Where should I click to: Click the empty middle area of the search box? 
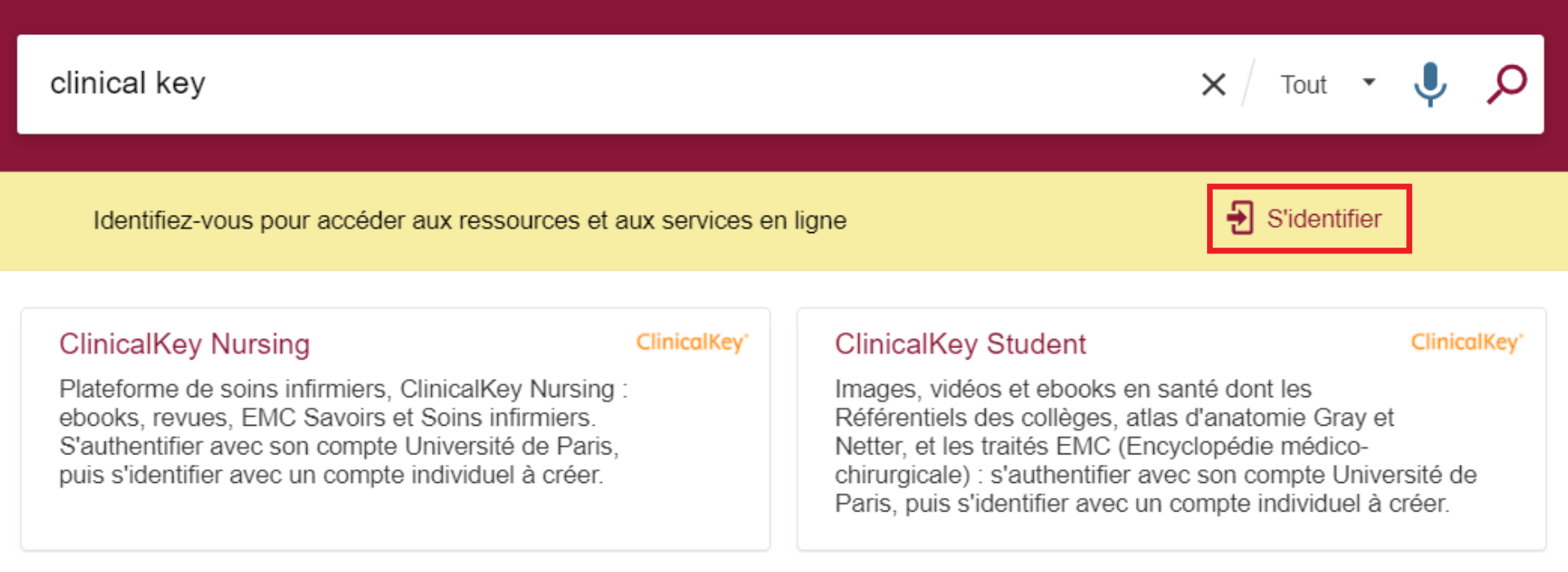(x=694, y=84)
